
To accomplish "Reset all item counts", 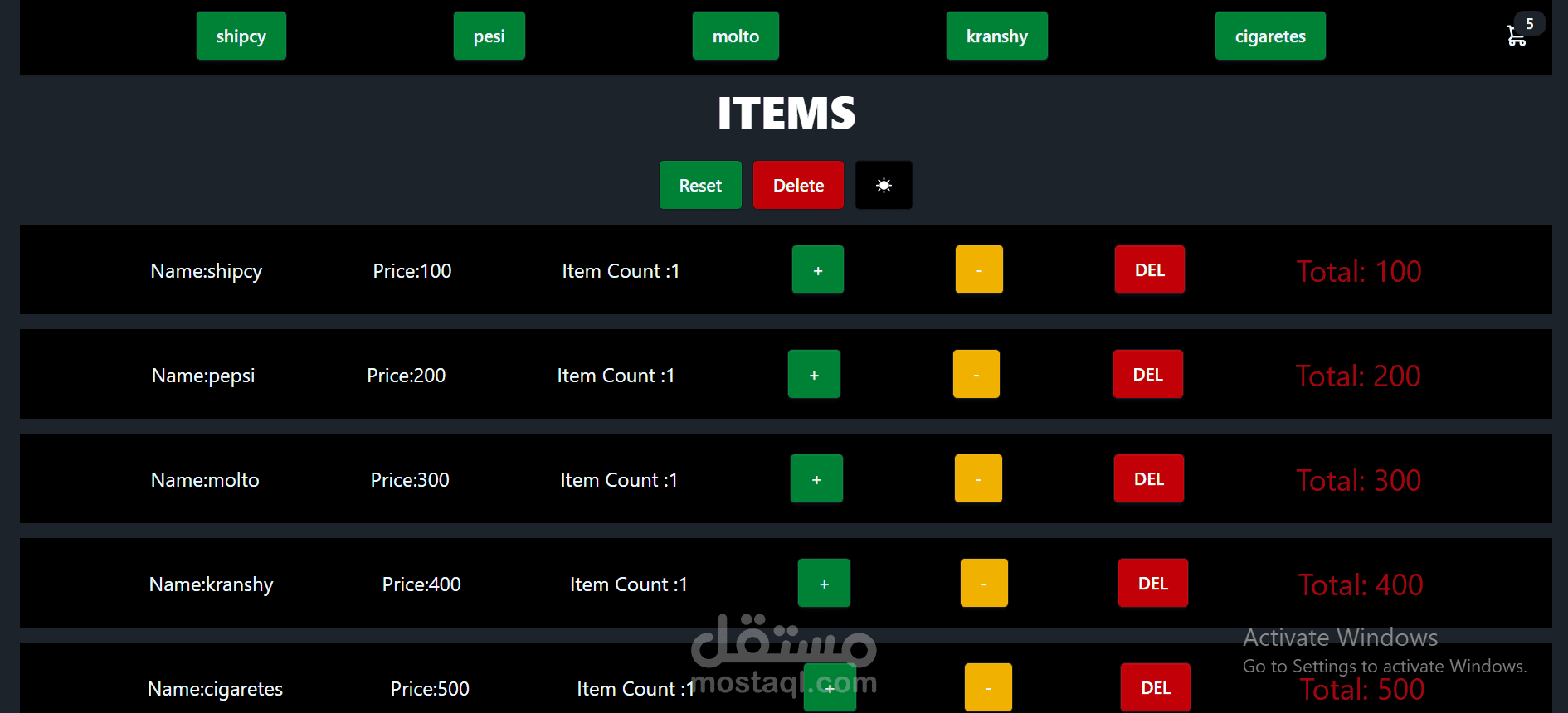I will coord(700,185).
